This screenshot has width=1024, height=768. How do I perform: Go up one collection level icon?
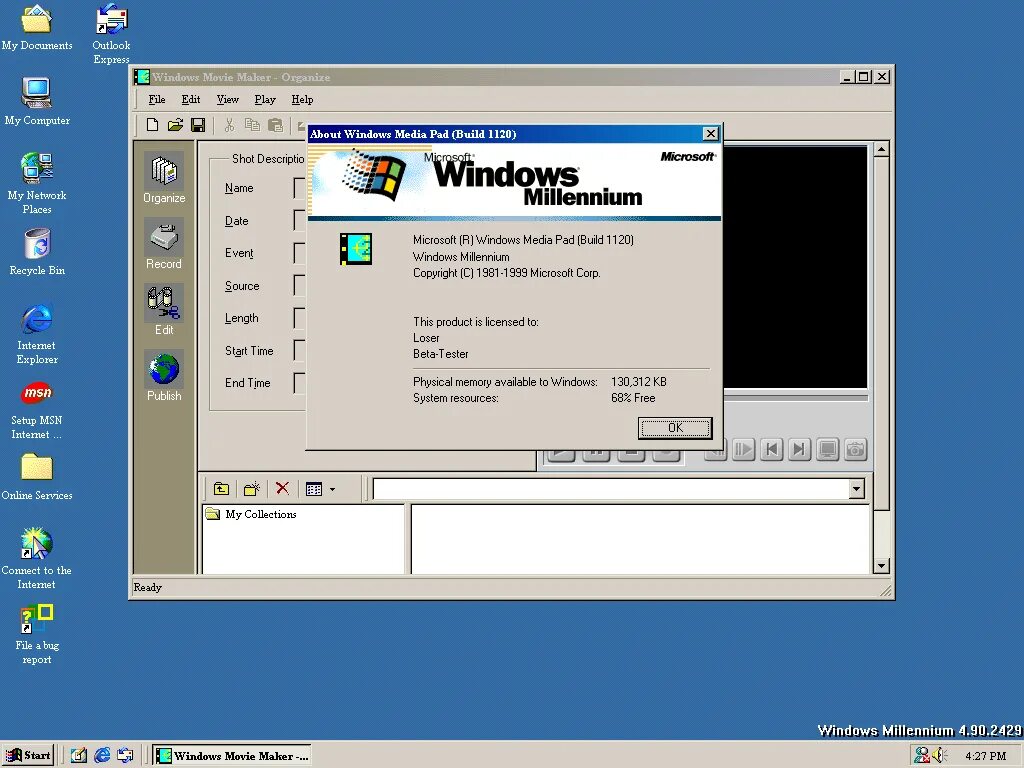221,488
